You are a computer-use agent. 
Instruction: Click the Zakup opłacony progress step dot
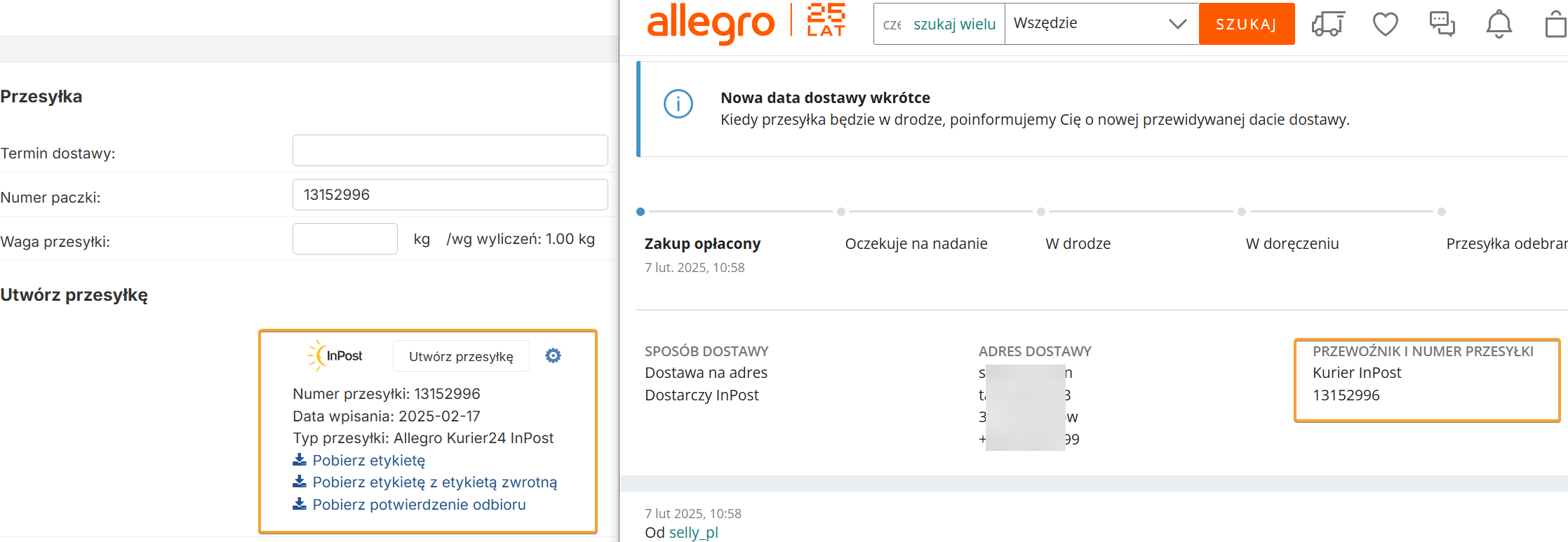click(641, 212)
